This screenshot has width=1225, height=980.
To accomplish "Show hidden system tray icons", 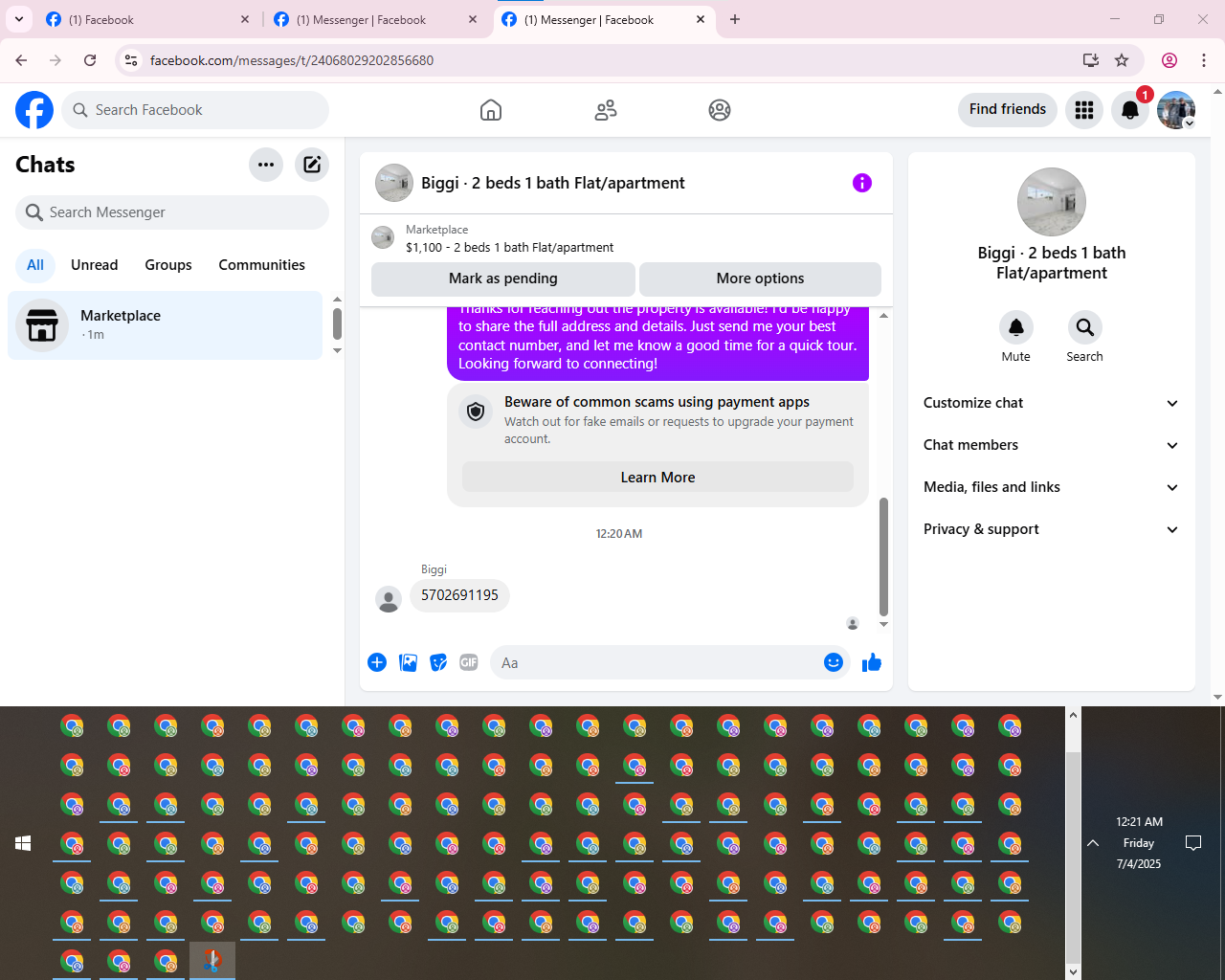I will [1093, 843].
